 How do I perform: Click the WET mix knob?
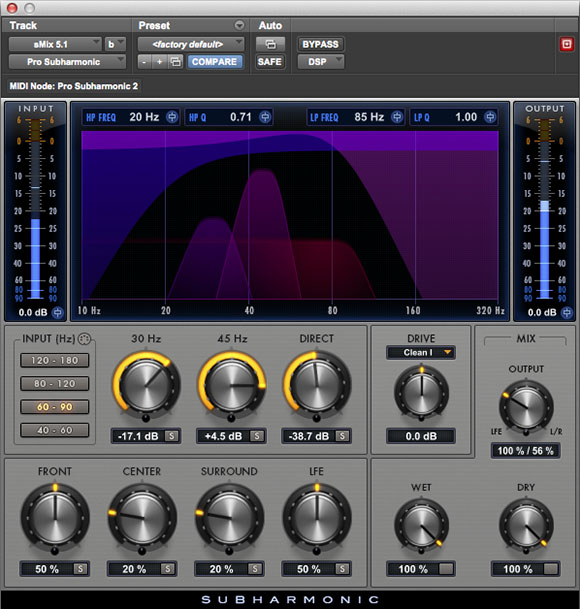coord(422,526)
